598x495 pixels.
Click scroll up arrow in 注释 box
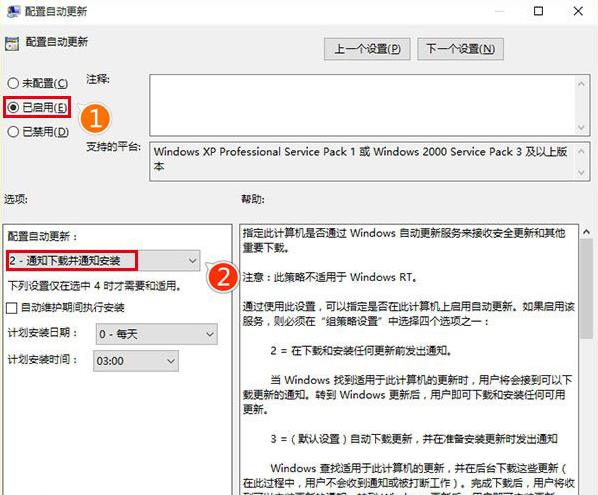pos(581,84)
